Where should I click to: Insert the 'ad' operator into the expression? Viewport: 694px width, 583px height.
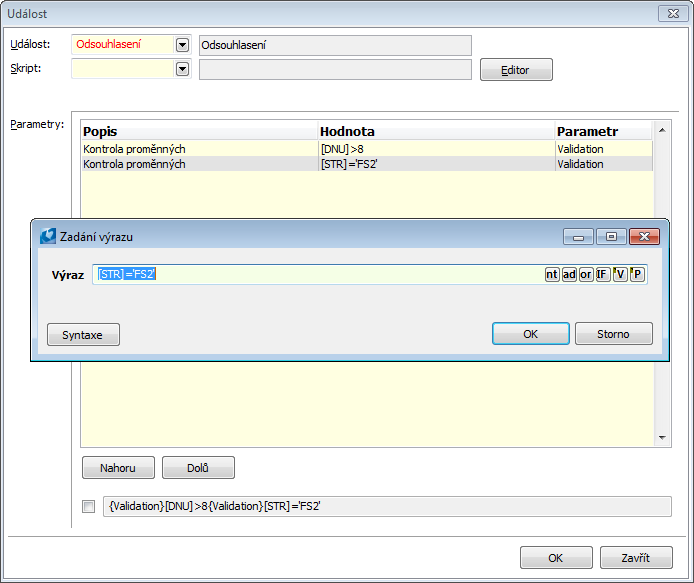[569, 274]
